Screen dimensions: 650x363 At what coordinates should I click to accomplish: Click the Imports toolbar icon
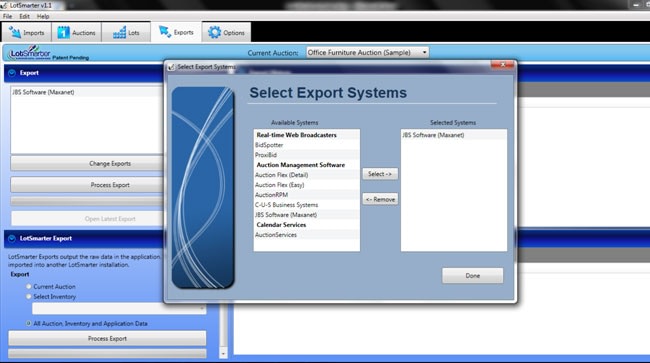click(x=15, y=32)
